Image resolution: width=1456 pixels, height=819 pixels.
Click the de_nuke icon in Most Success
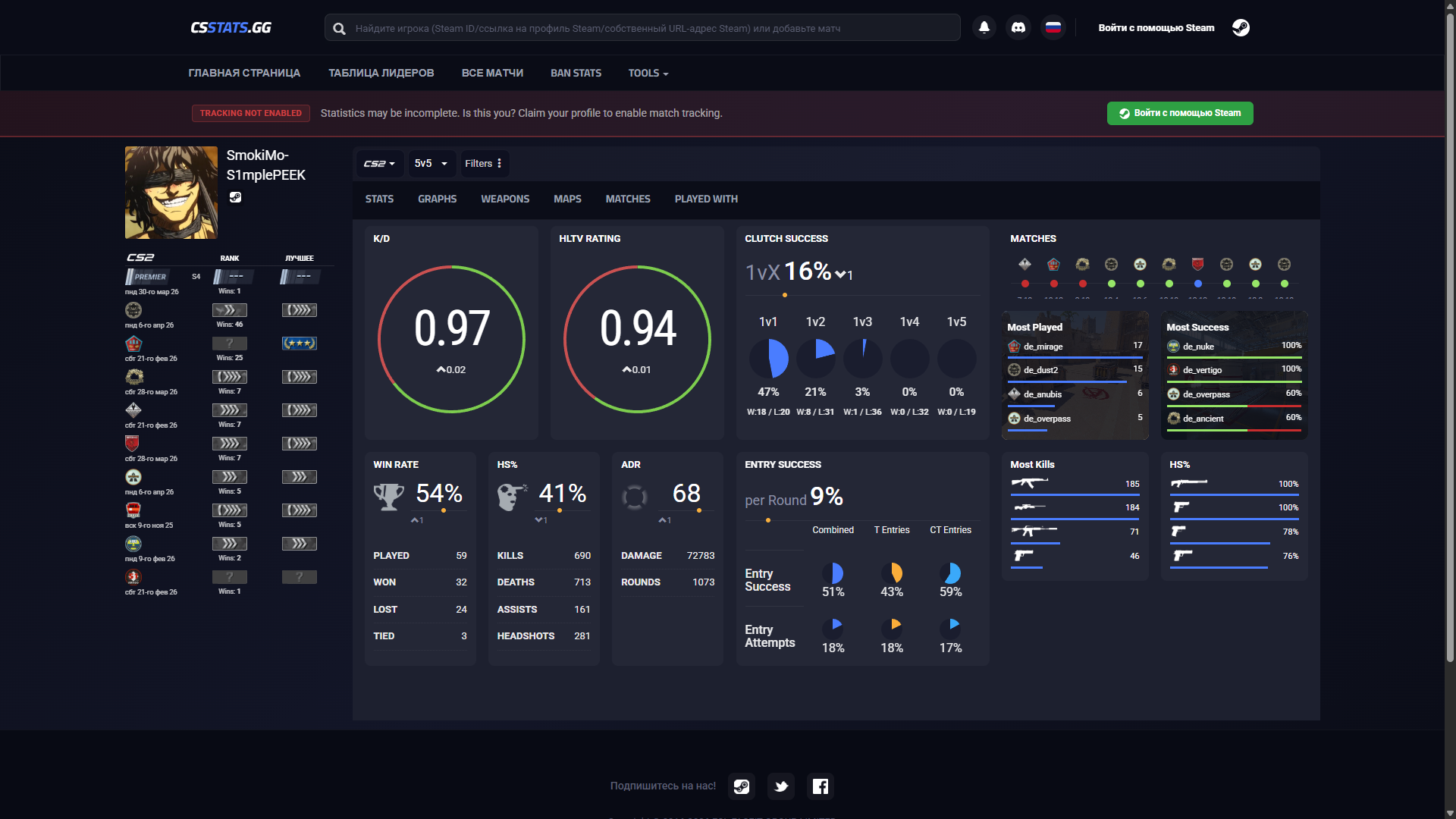tap(1173, 347)
